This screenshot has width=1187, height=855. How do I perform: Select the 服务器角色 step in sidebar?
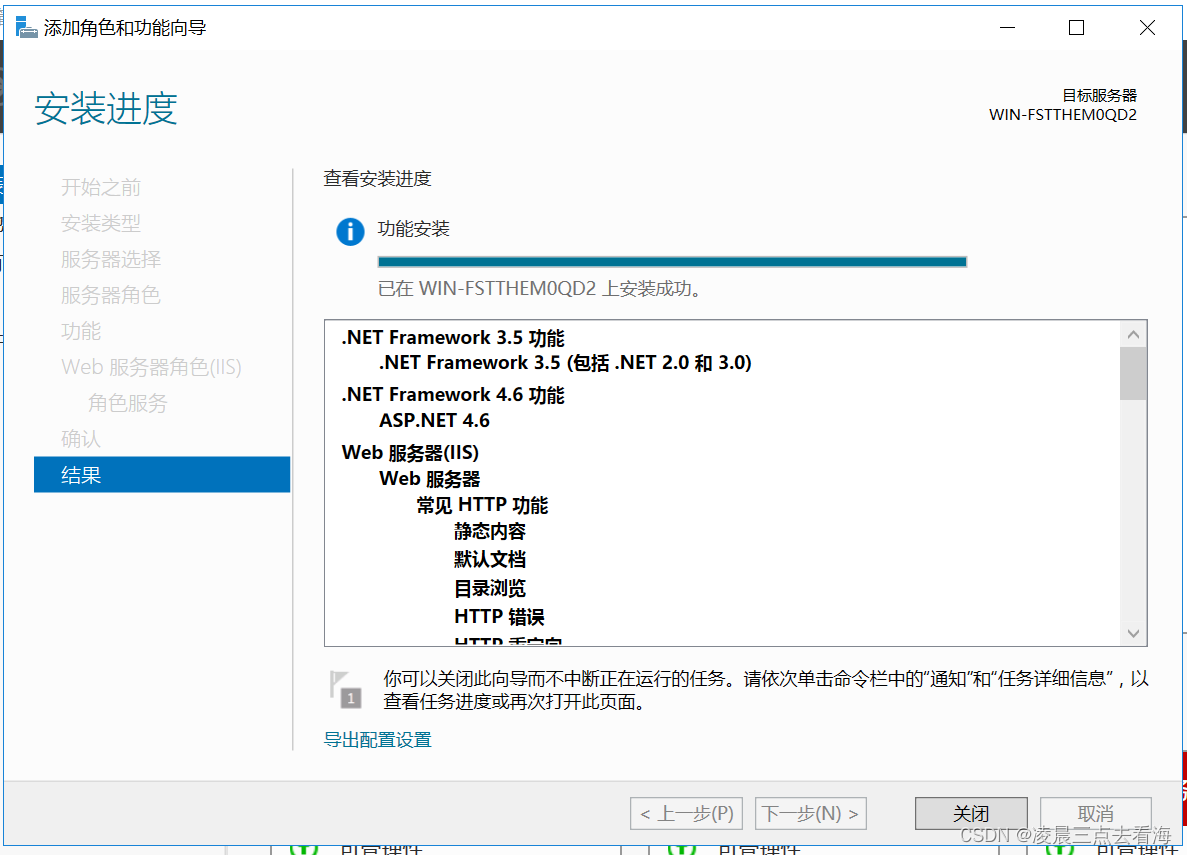pos(111,295)
